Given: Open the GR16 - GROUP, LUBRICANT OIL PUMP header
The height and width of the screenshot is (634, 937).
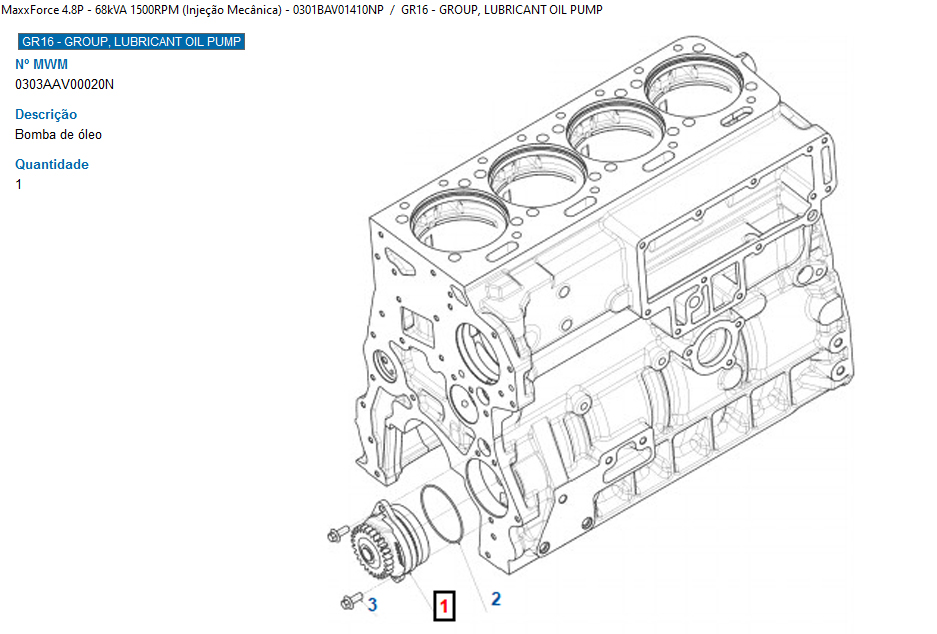Looking at the screenshot, I should coord(130,42).
